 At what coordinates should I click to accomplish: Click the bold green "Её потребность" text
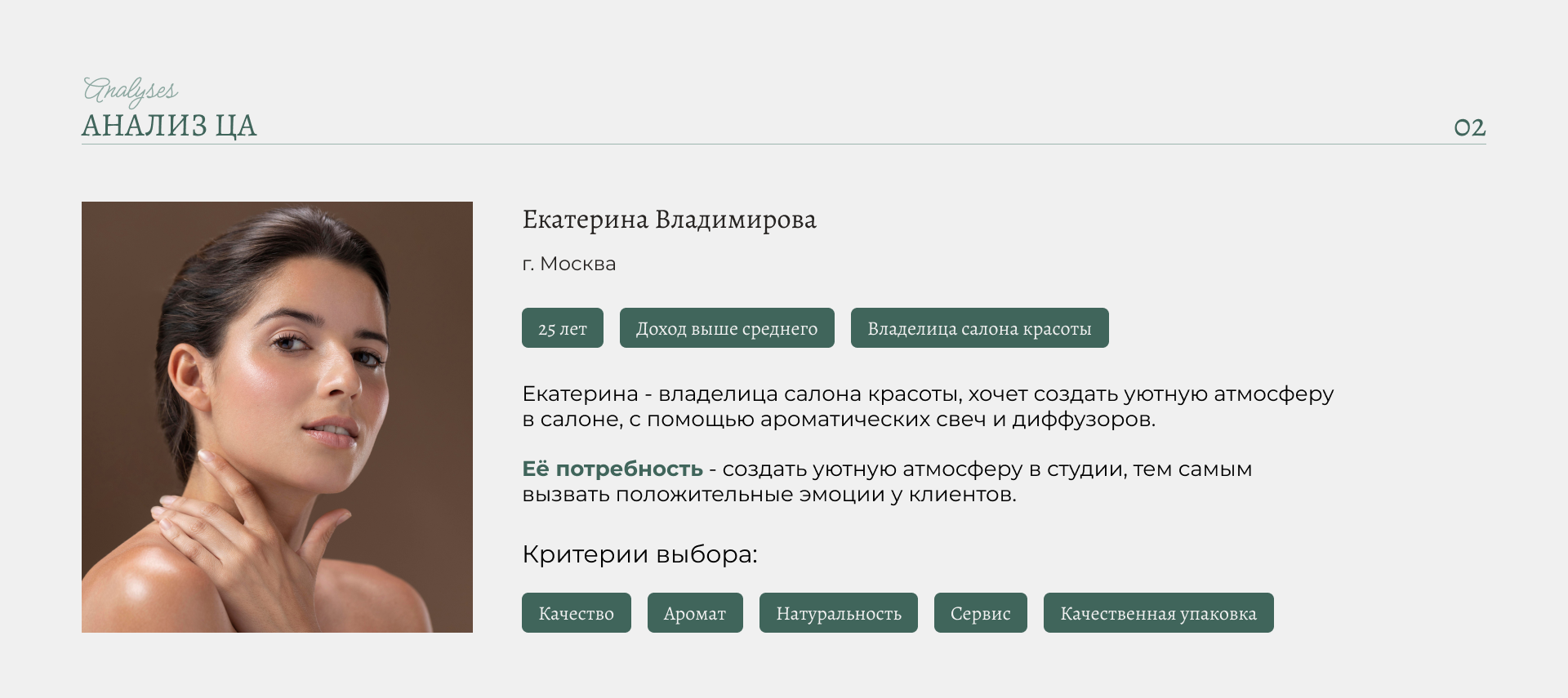(612, 469)
